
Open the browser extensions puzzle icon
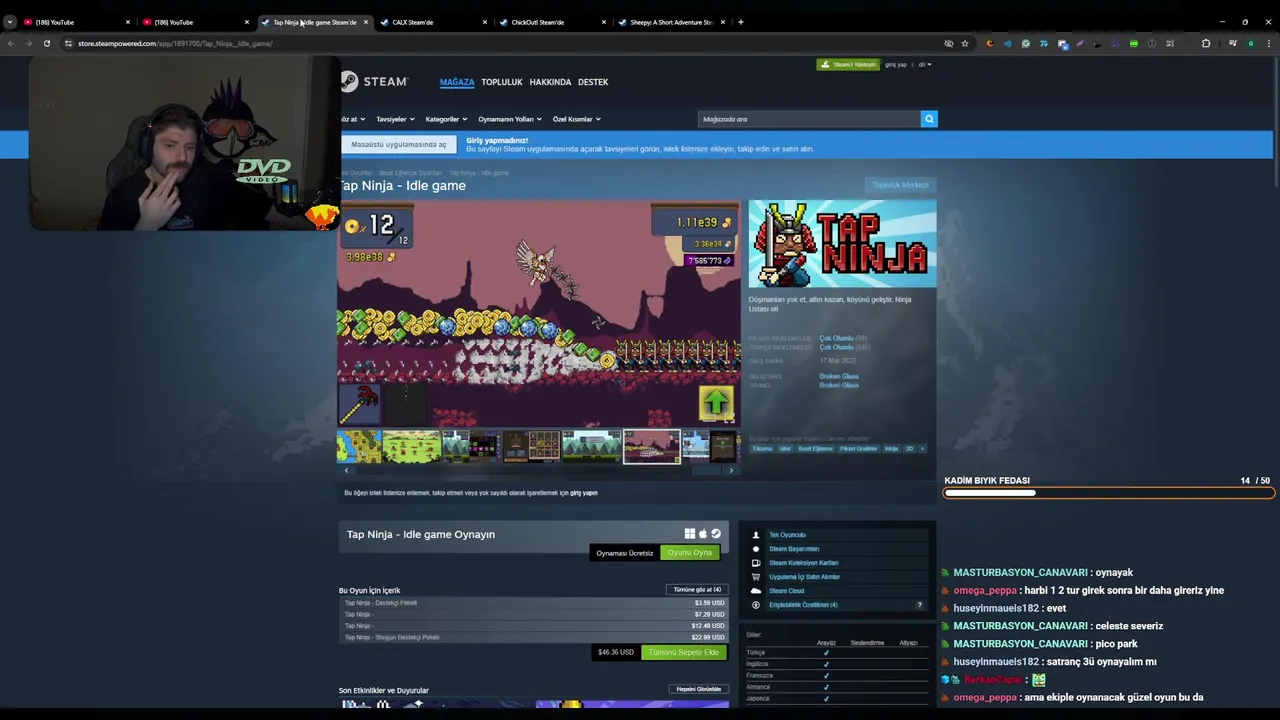pos(1206,43)
